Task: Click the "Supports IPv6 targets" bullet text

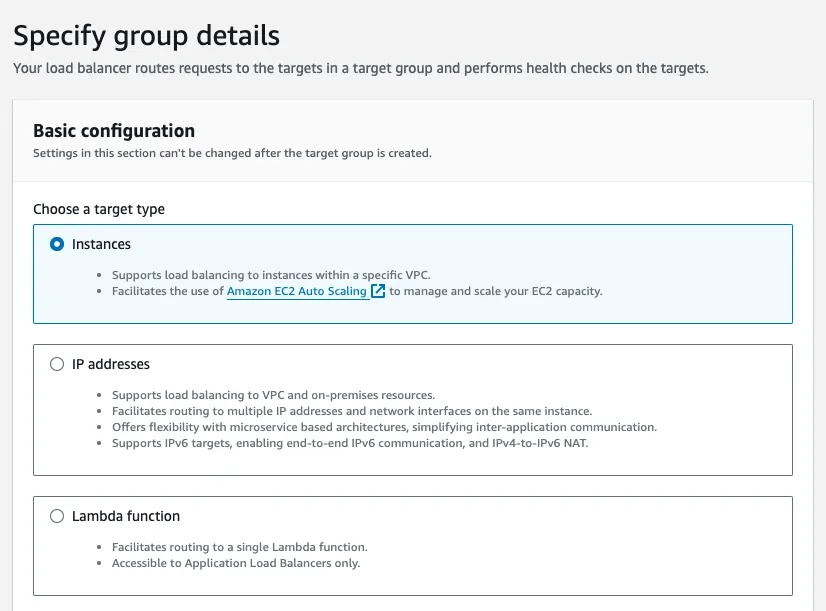Action: (x=350, y=443)
